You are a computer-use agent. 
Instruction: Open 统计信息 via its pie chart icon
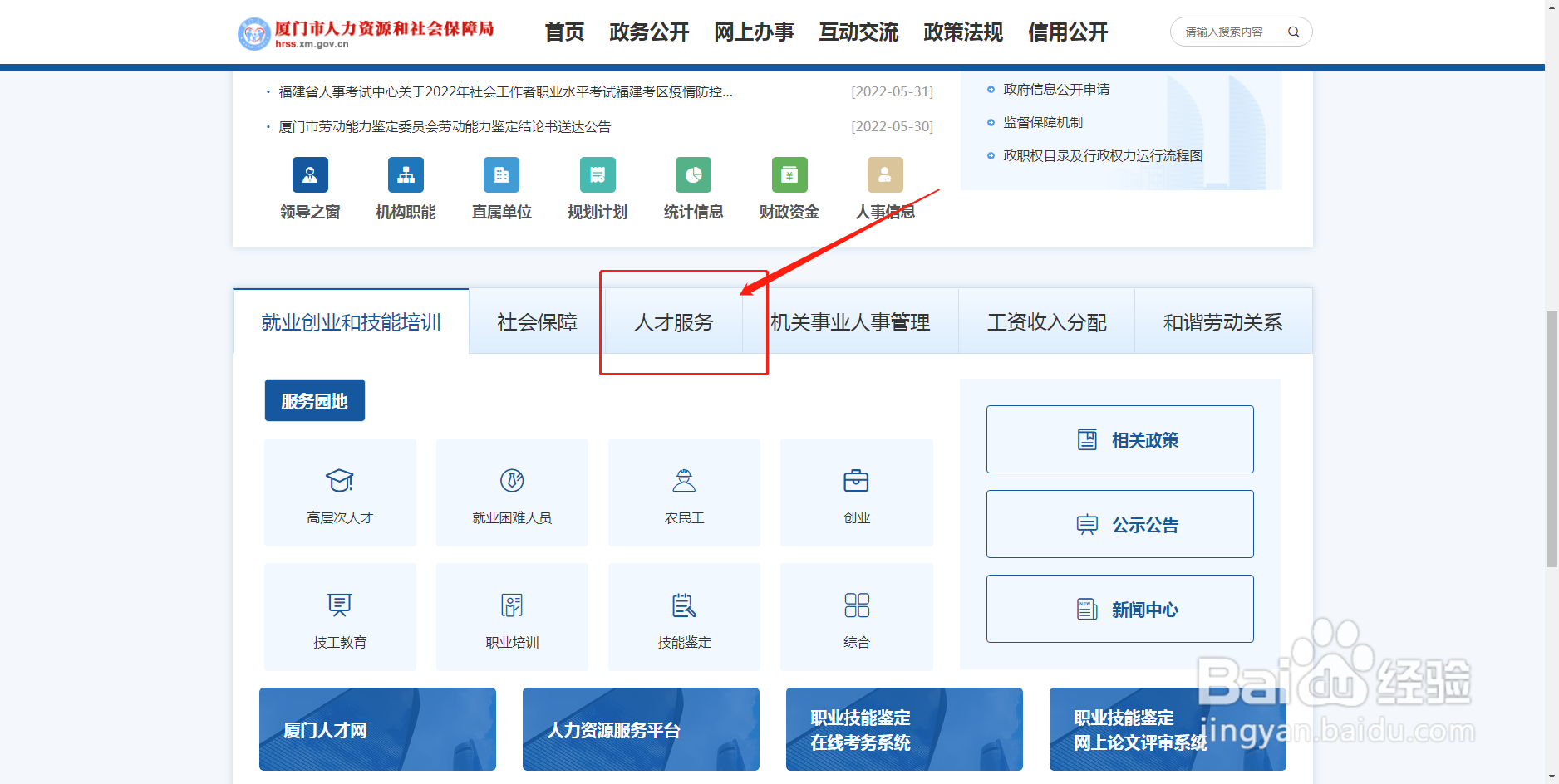coord(693,175)
